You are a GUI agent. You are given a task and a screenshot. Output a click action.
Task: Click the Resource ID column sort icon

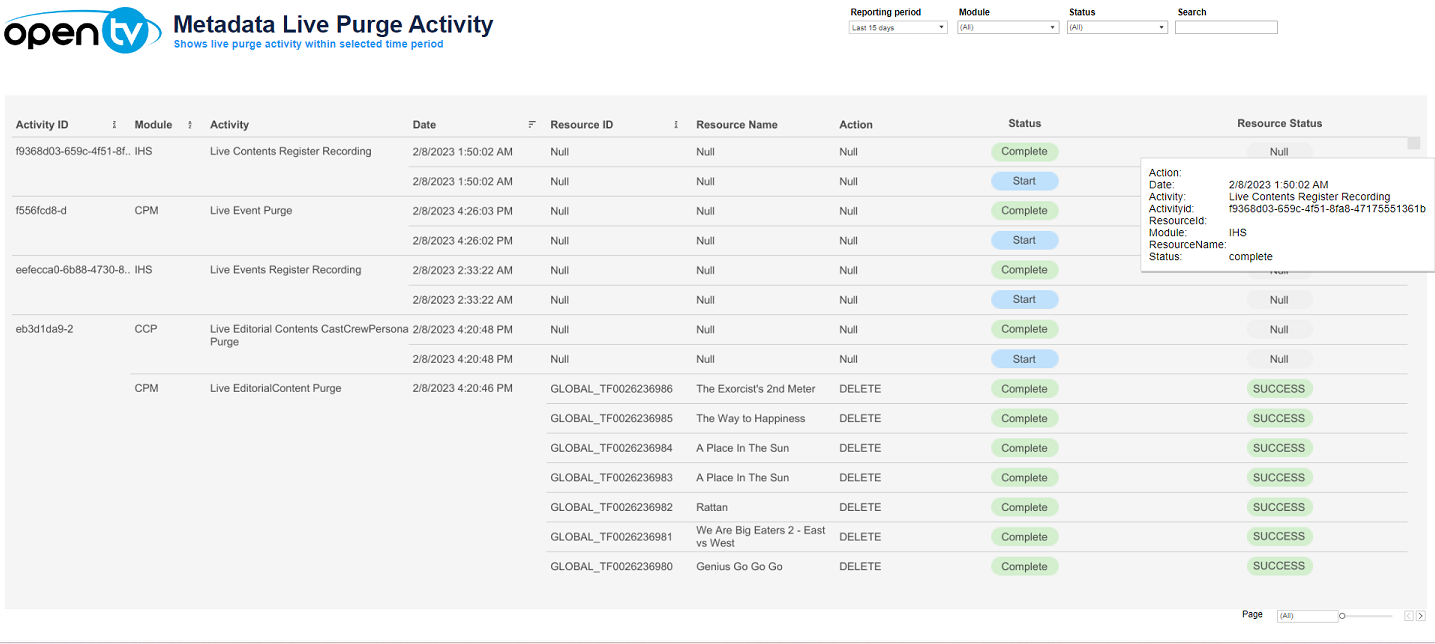point(676,125)
